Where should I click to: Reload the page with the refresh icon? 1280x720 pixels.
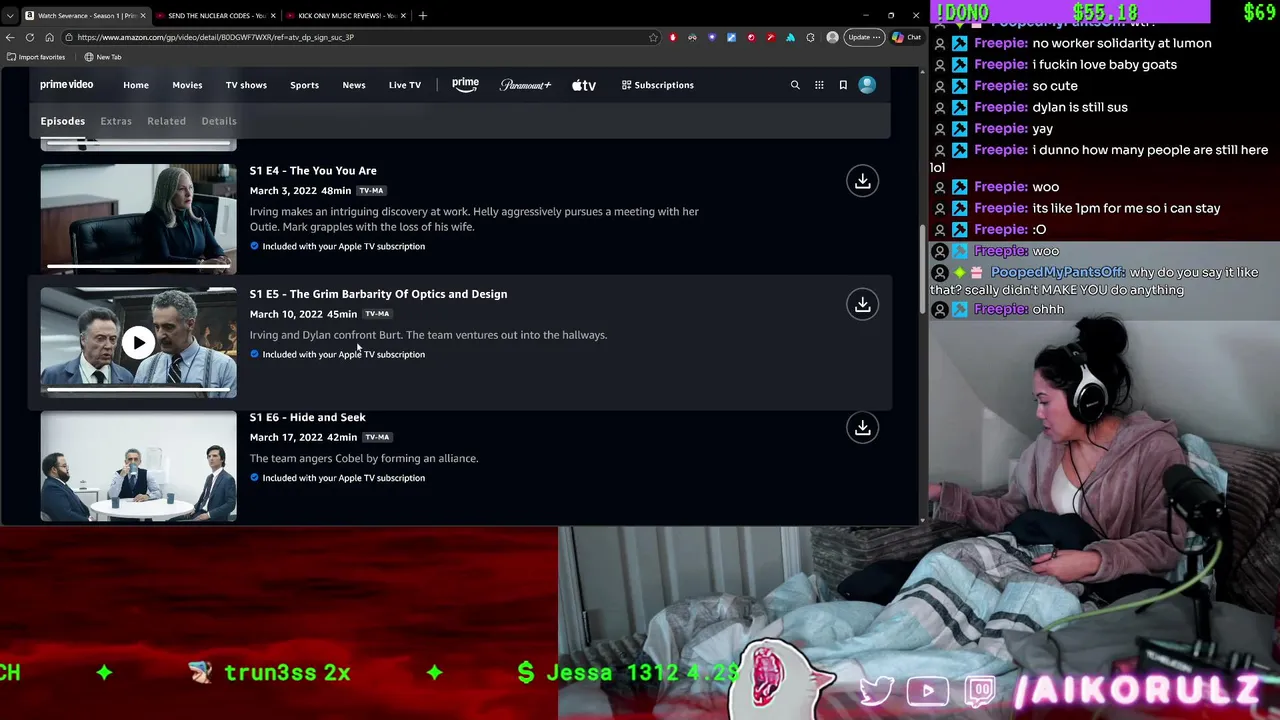coord(29,37)
